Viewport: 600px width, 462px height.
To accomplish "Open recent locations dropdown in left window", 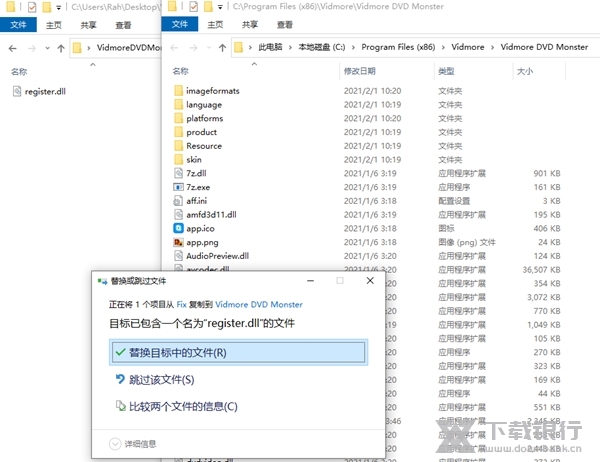I will coord(47,48).
